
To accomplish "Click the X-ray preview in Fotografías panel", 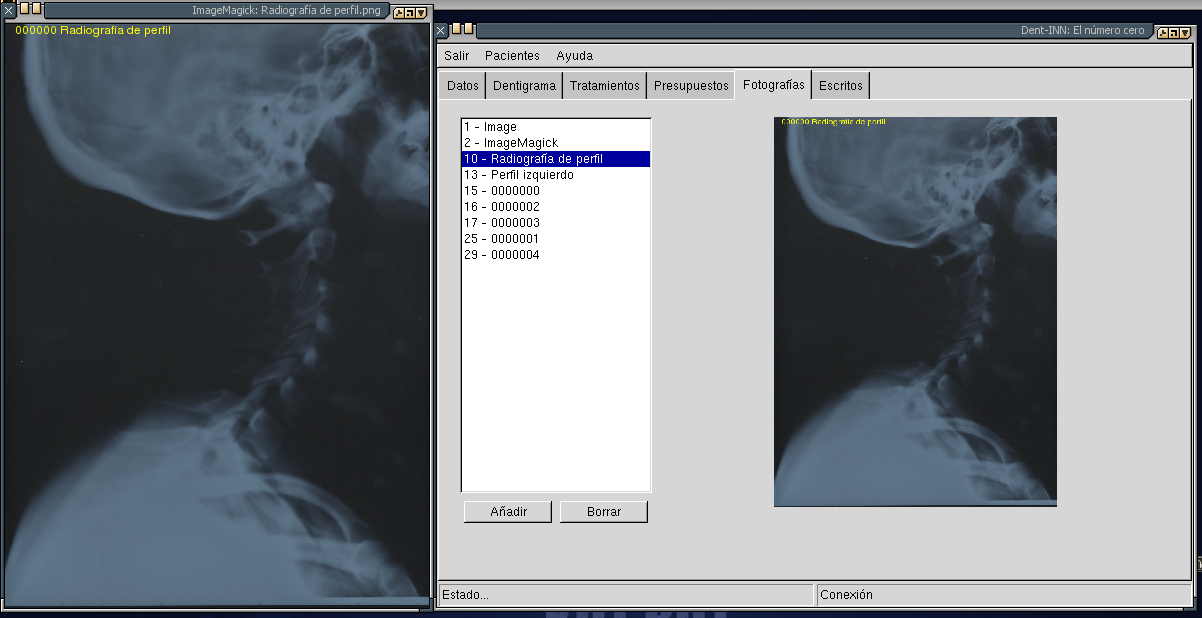I will pyautogui.click(x=915, y=312).
